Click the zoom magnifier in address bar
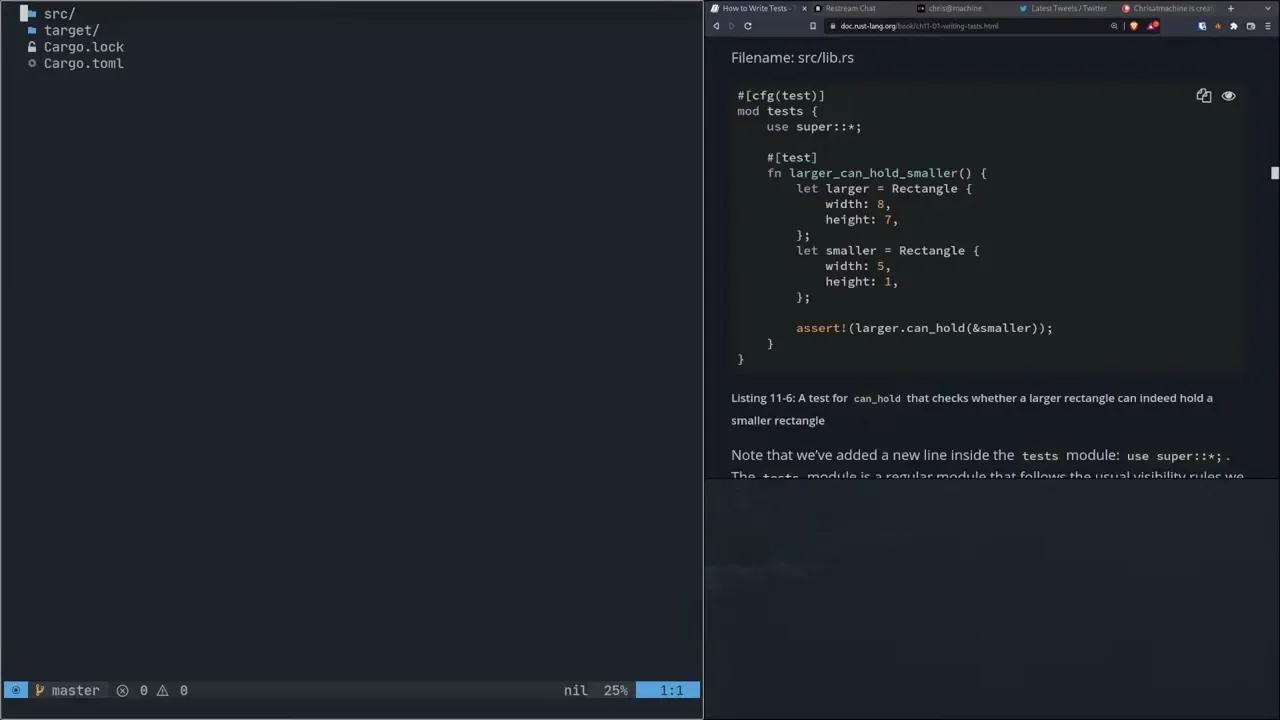Screen dimensions: 1280x720 point(1114,26)
